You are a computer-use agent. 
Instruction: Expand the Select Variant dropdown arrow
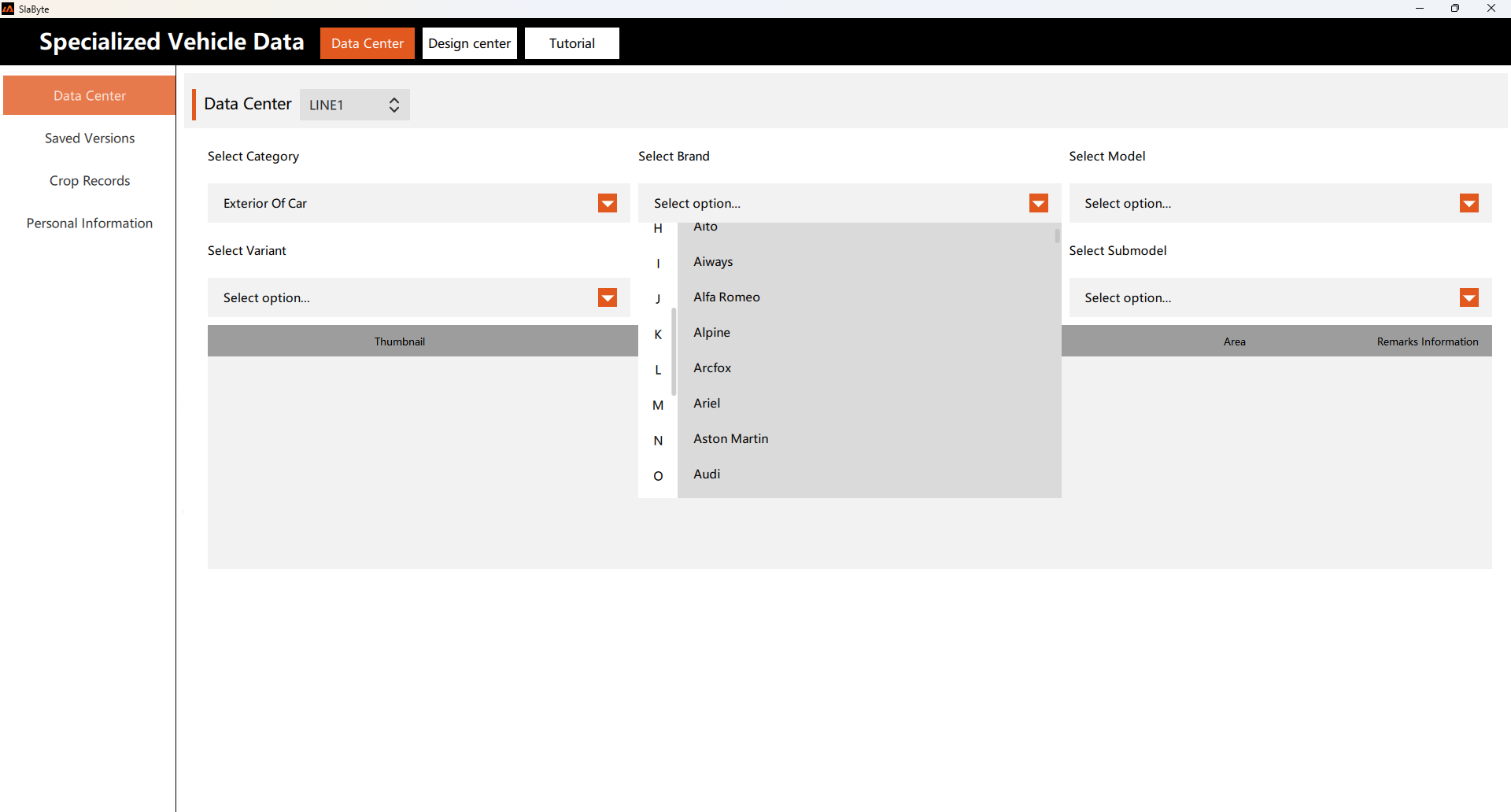tap(608, 297)
